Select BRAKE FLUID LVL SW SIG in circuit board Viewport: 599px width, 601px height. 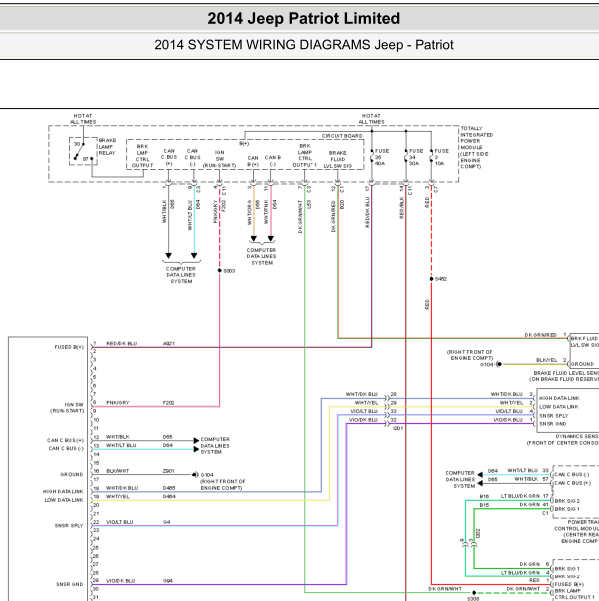[x=337, y=159]
